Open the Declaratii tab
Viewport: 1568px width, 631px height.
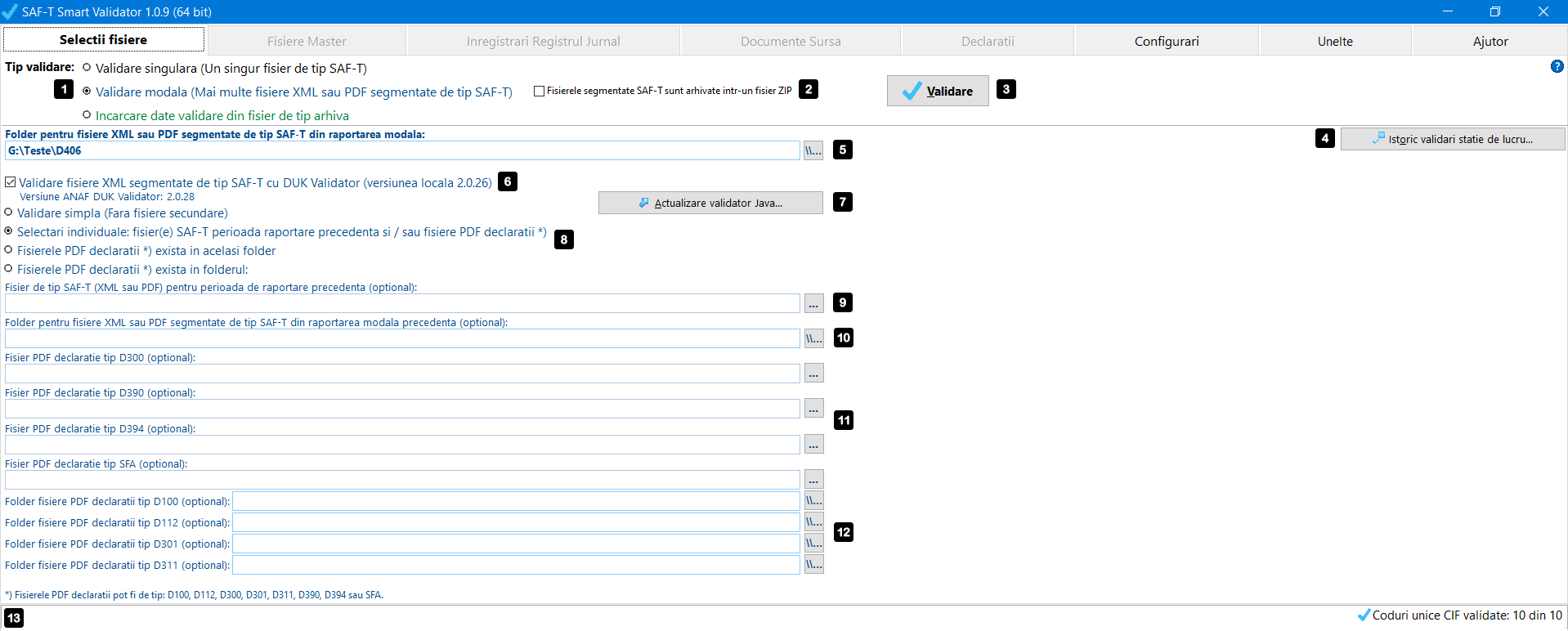tap(988, 41)
